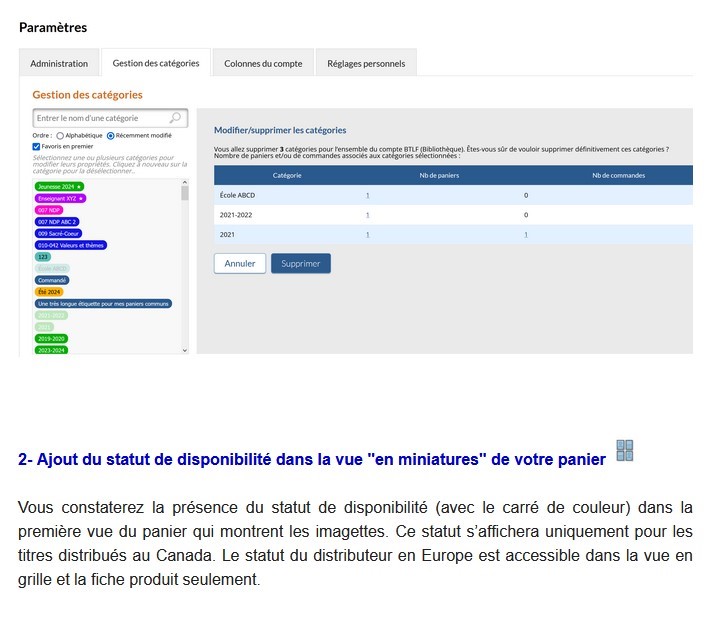Select the 009 Sacré-Coeur category tag
The height and width of the screenshot is (621, 708).
tap(59, 233)
